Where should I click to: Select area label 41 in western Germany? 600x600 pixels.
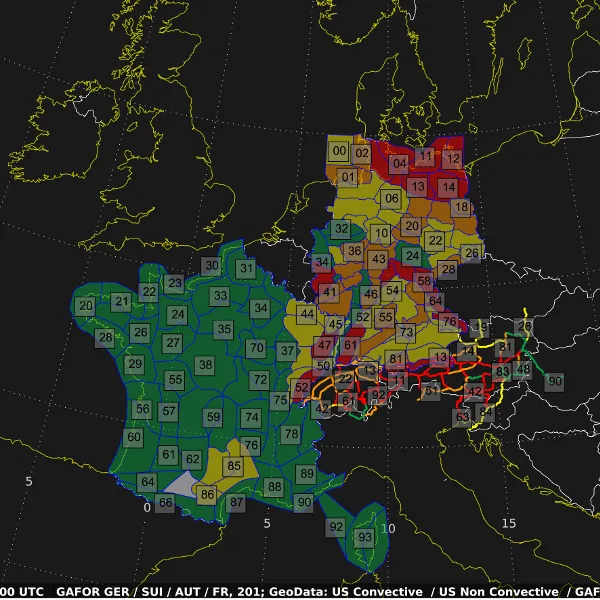[x=329, y=293]
